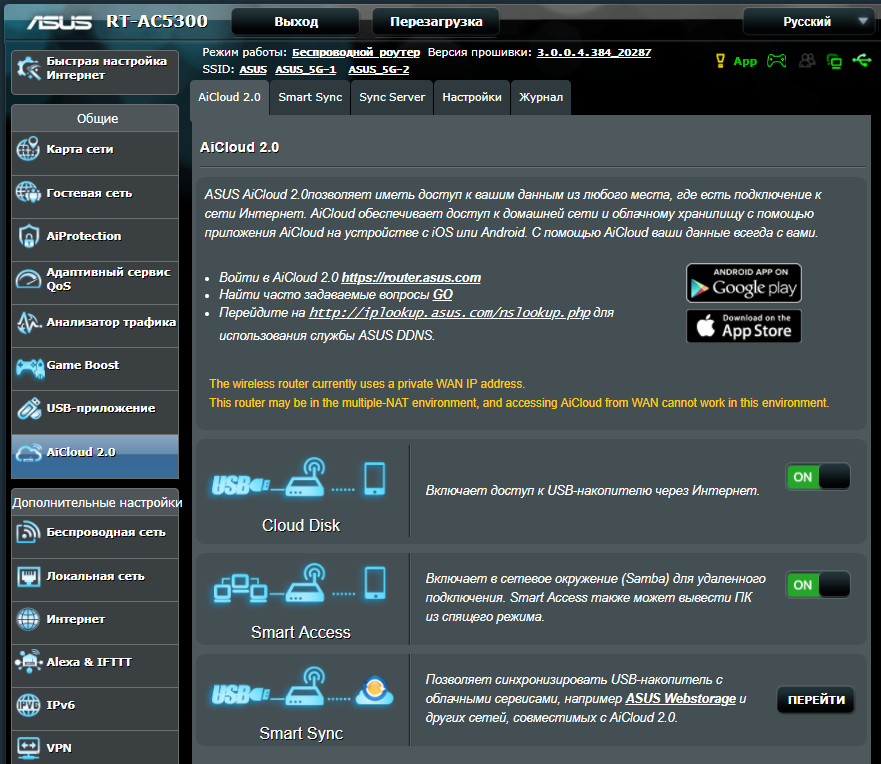
Task: Click the yellow App lightbulb icon
Action: [719, 61]
